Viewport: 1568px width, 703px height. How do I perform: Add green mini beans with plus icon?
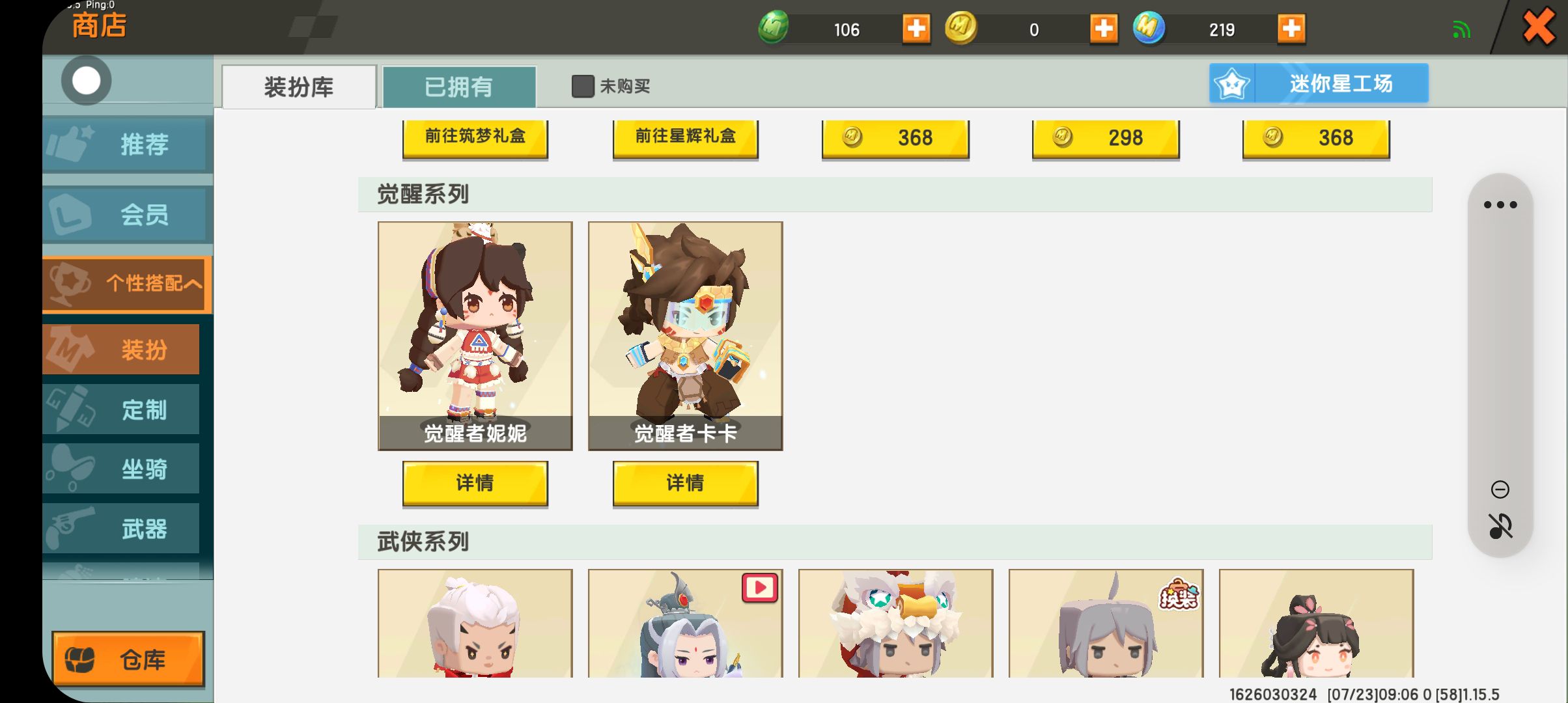click(916, 29)
